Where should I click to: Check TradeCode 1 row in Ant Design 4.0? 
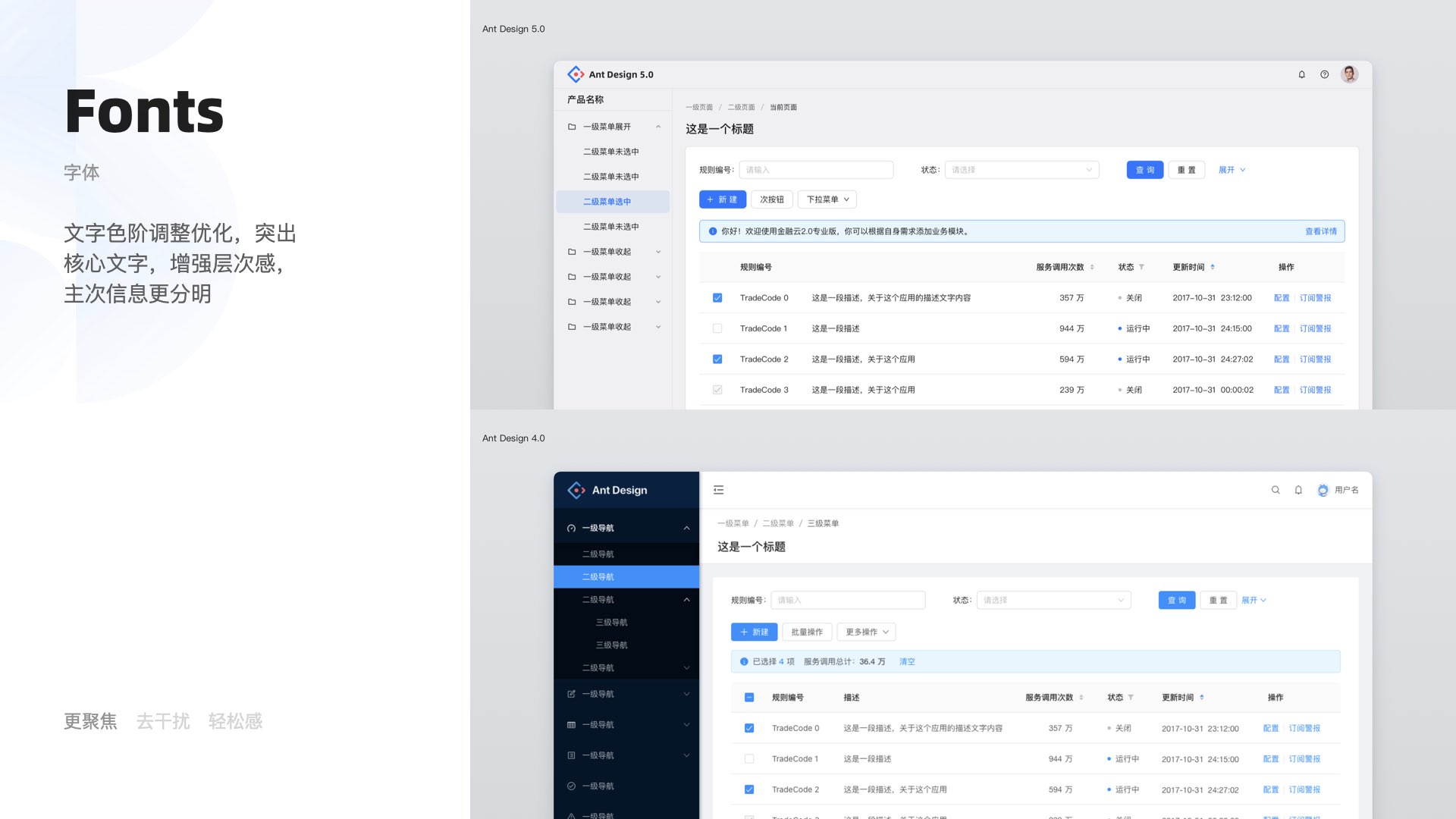coord(749,758)
